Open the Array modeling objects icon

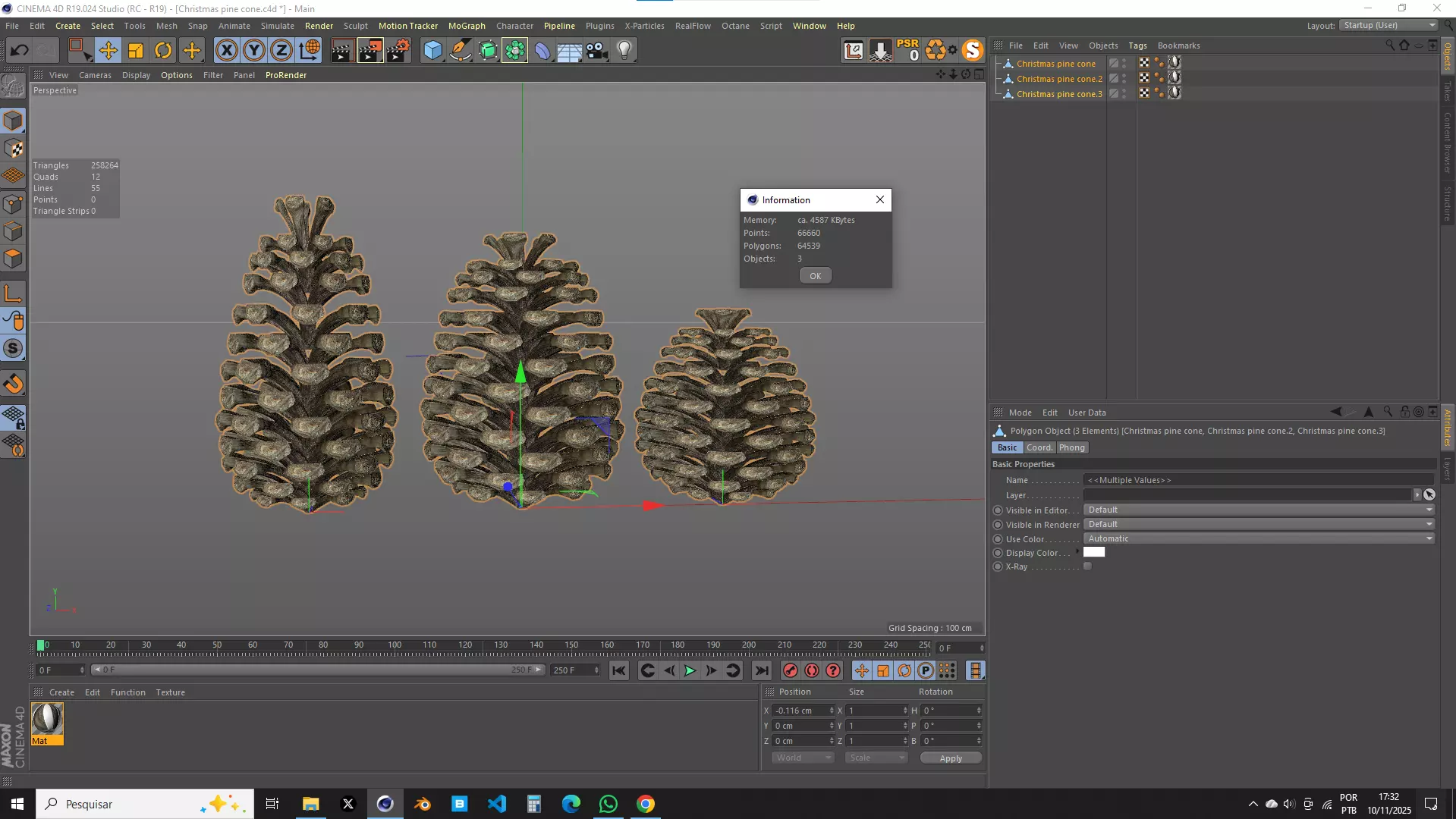pyautogui.click(x=514, y=50)
